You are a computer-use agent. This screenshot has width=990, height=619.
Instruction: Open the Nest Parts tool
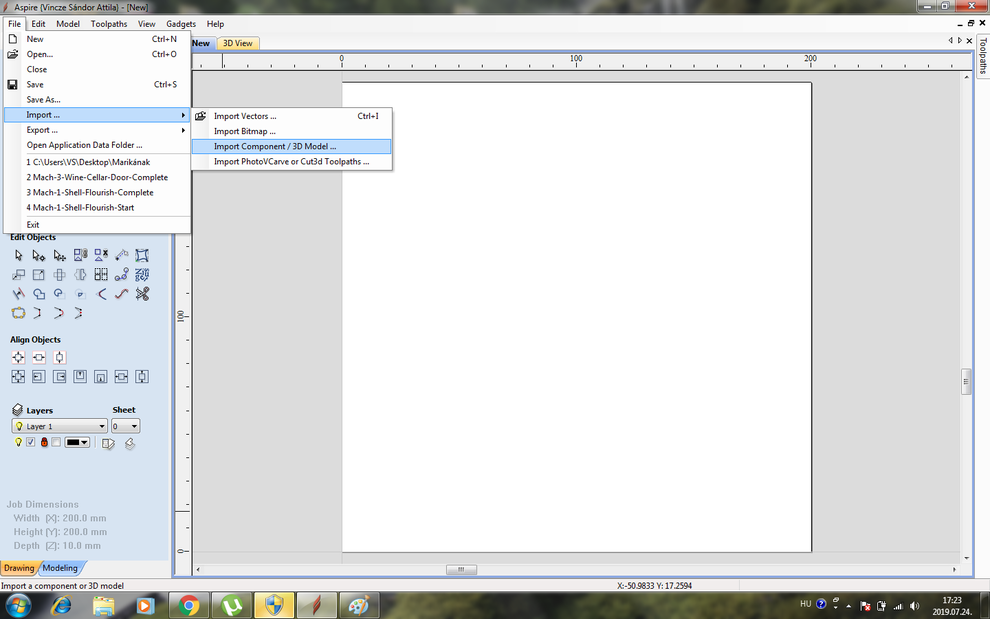142,275
